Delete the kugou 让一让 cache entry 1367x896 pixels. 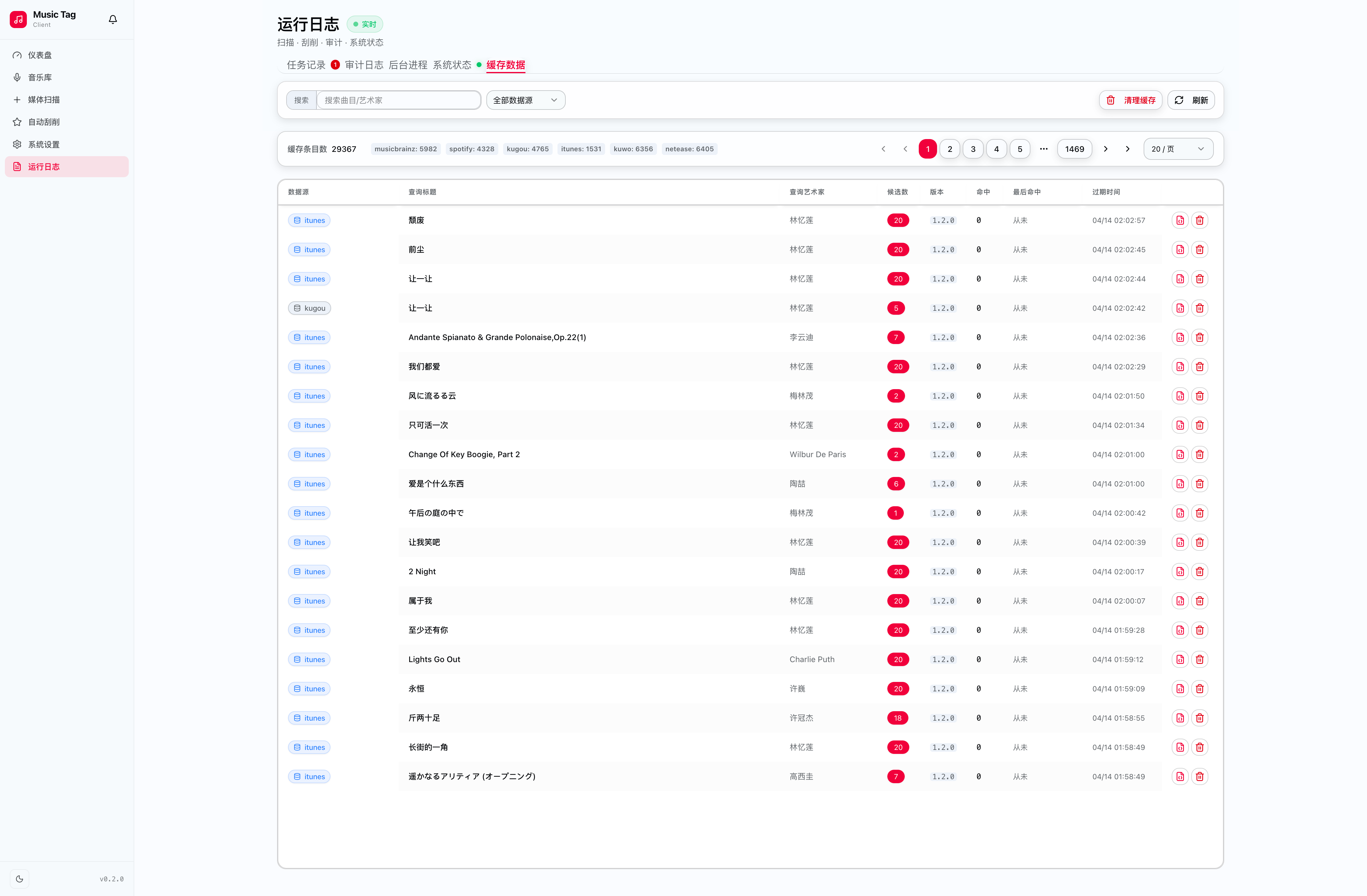[x=1199, y=308]
